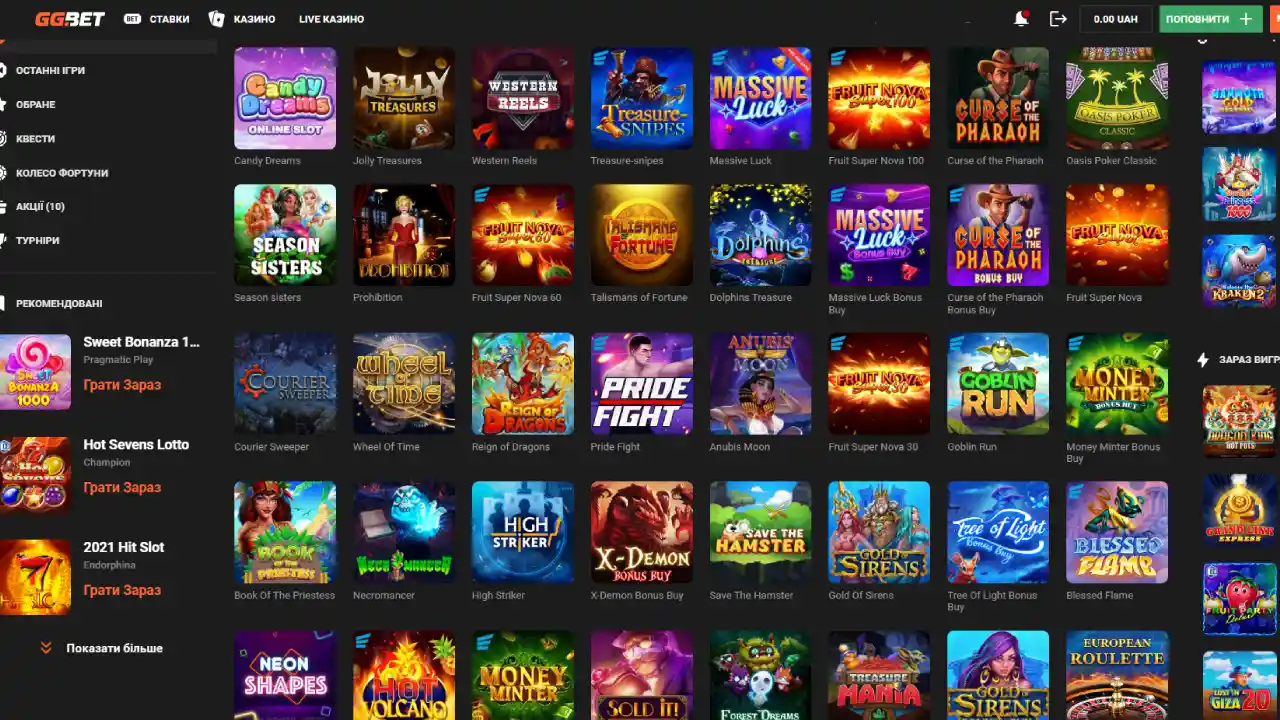Click the 0.00 UAH balance field
Screen dimensions: 1280x720
click(1116, 19)
